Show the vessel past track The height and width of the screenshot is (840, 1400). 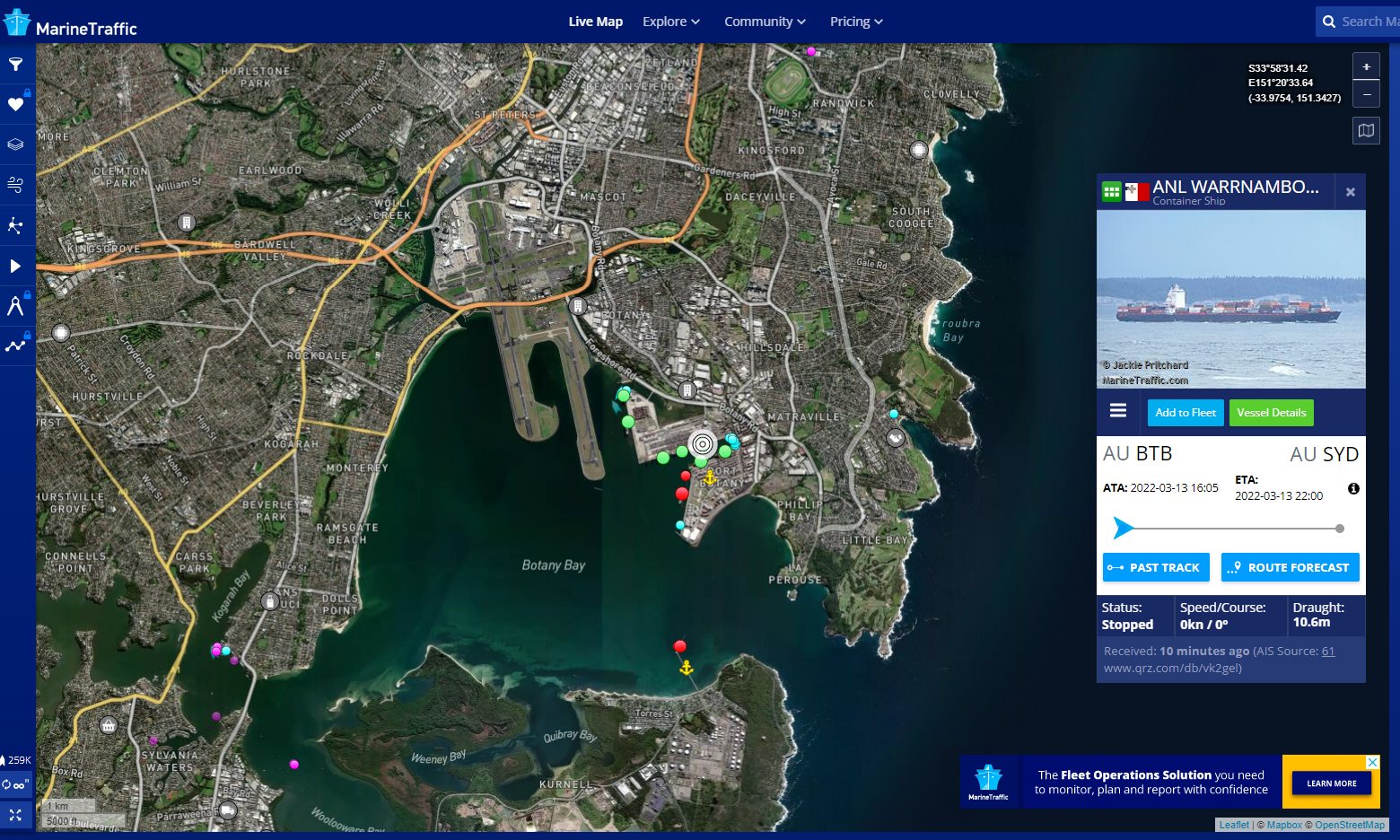pos(1156,567)
